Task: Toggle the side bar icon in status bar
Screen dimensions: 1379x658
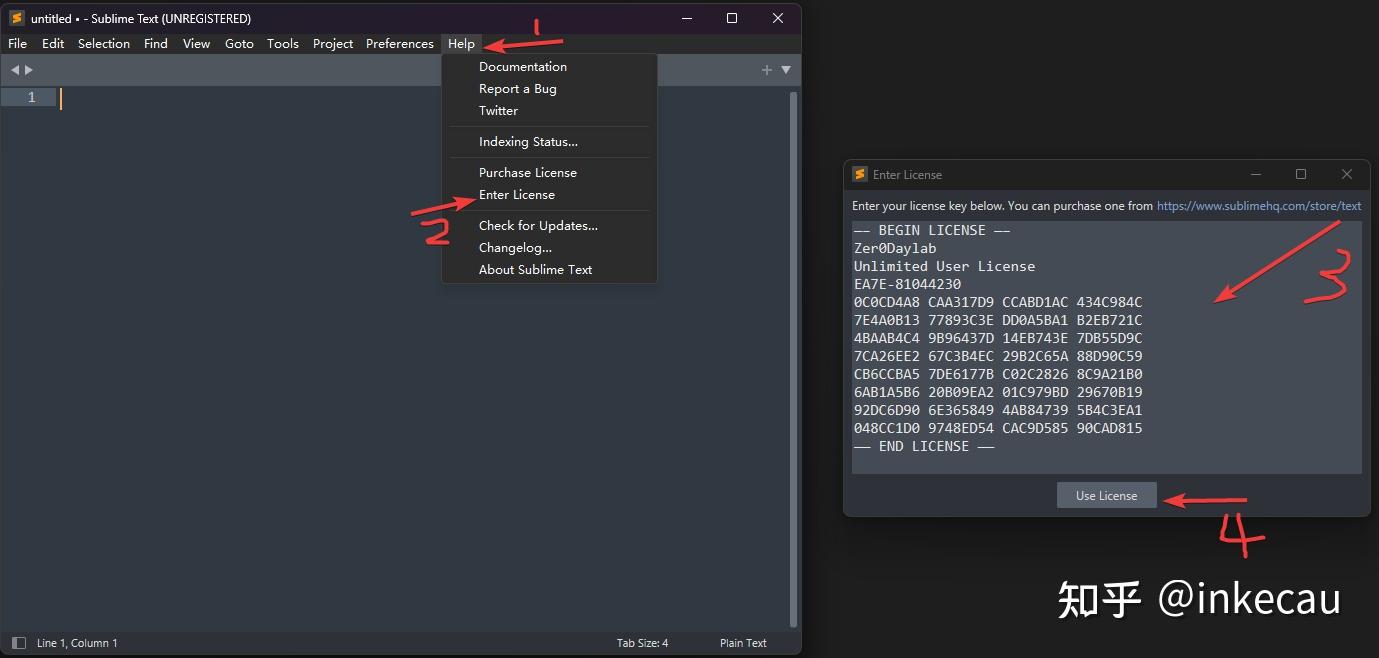Action: 18,643
